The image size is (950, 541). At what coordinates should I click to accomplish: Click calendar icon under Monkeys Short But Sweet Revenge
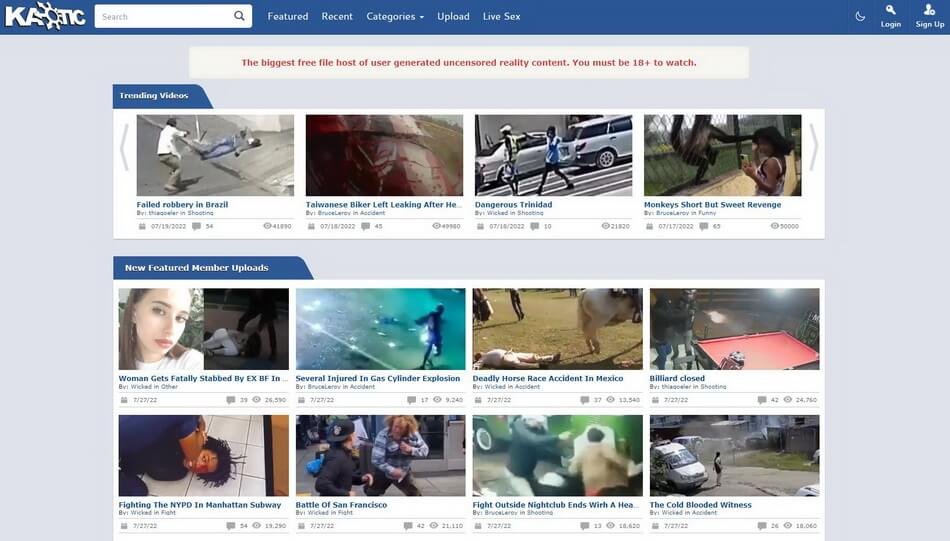[x=650, y=226]
